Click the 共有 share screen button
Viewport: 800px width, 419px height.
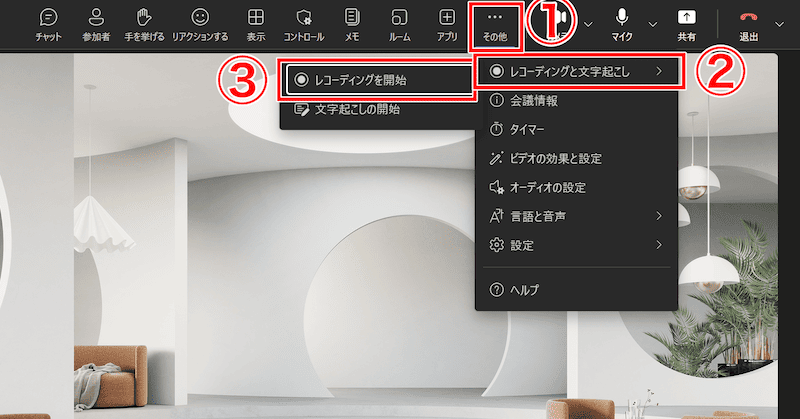coord(687,24)
